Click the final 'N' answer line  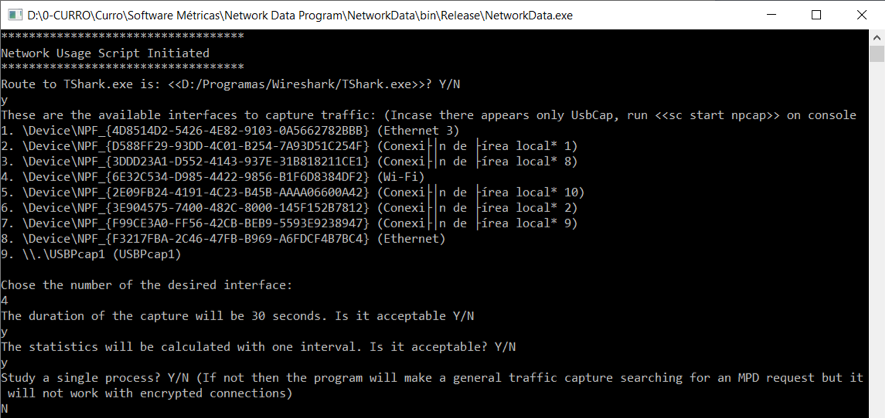5,408
